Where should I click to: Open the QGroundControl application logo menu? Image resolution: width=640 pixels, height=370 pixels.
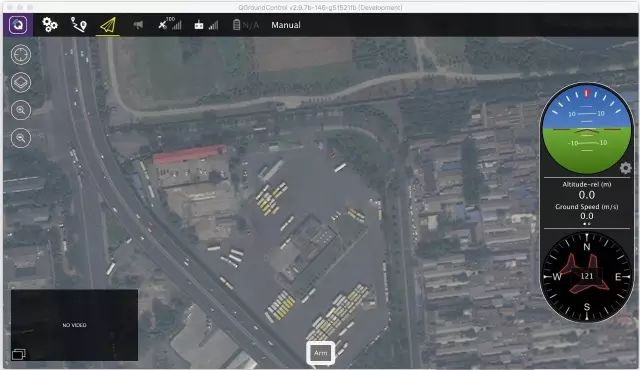(18, 25)
